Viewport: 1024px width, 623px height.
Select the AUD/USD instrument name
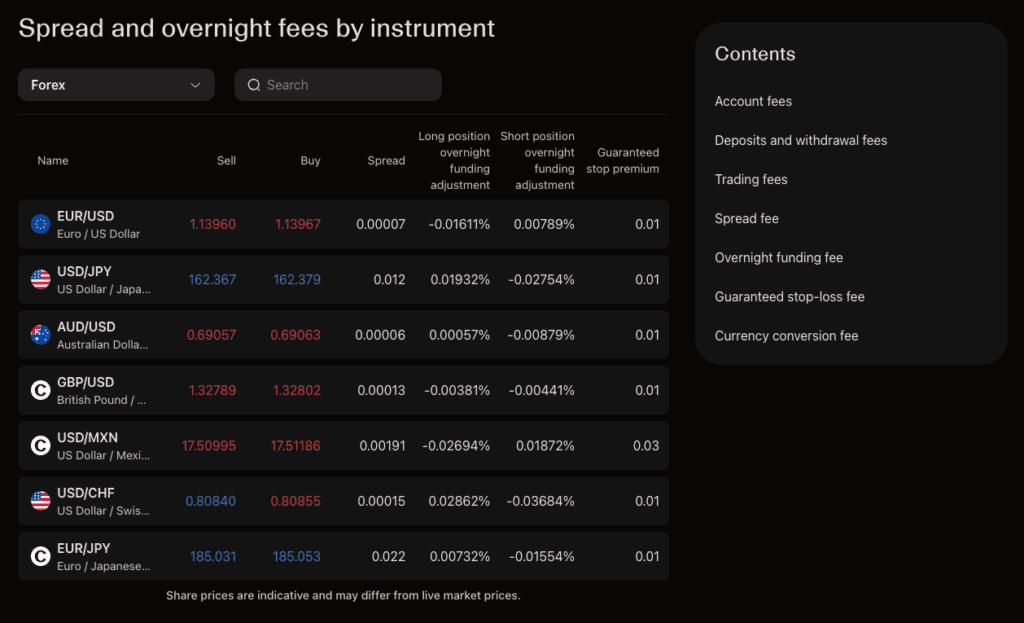point(86,327)
